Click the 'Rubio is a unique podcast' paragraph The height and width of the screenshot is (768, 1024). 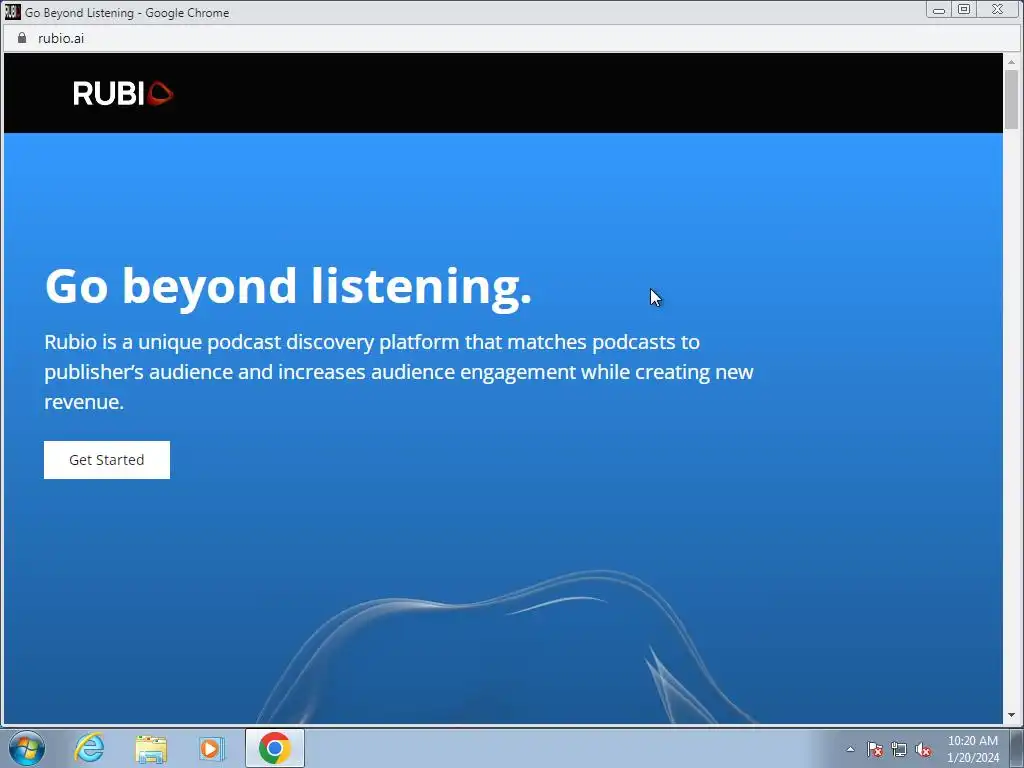click(x=399, y=372)
